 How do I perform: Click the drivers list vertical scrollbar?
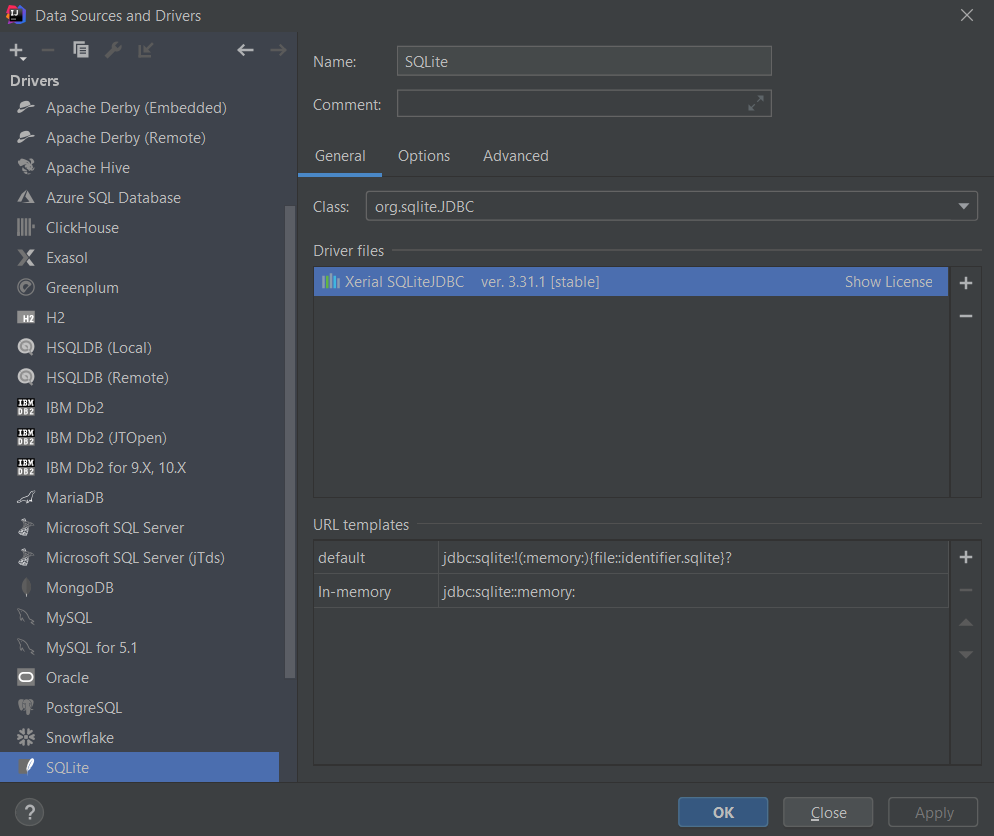click(x=290, y=442)
